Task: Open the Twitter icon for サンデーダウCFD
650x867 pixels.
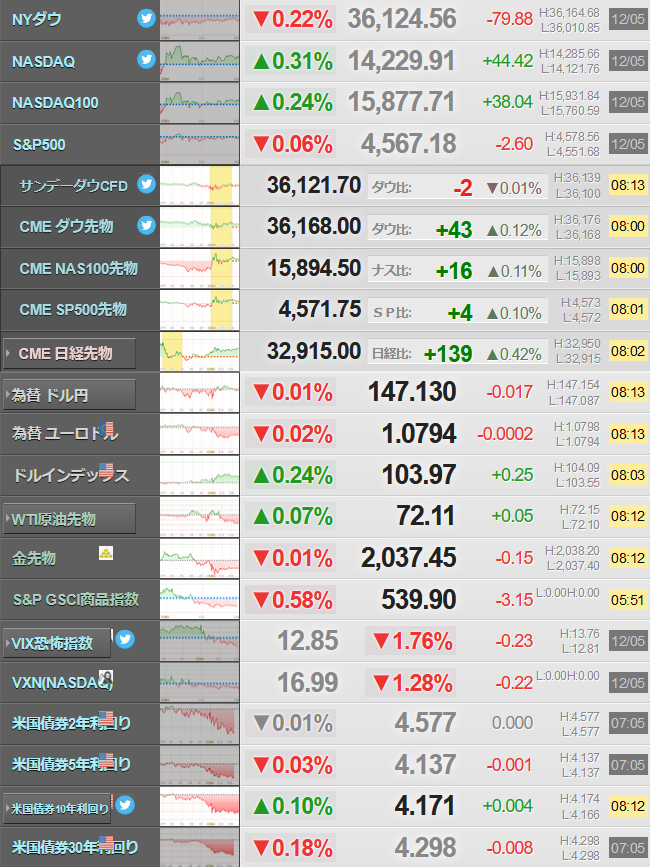Action: click(x=146, y=184)
